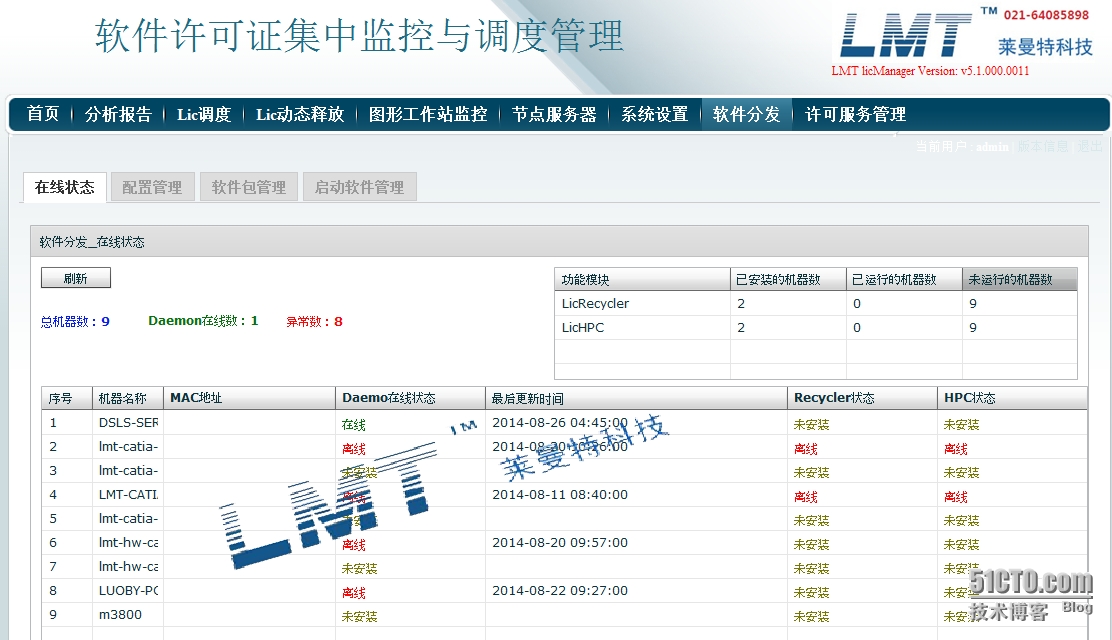
Task: Select the LicHPC row
Action: (816, 328)
